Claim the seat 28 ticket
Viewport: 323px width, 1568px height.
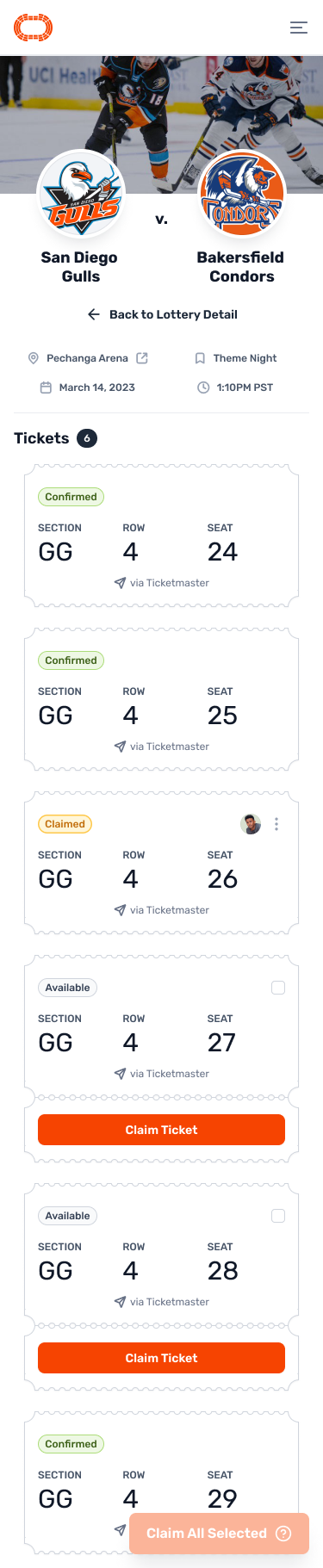point(161,1358)
